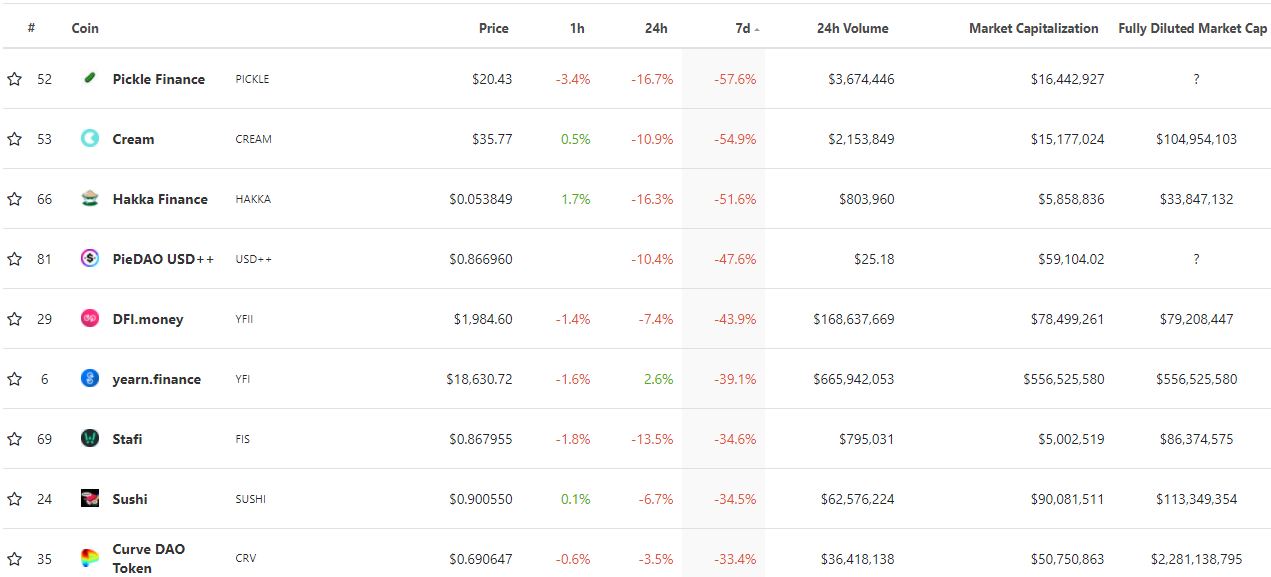1271x577 pixels.
Task: Click the question mark in Pickle Finance row
Action: coord(1196,79)
